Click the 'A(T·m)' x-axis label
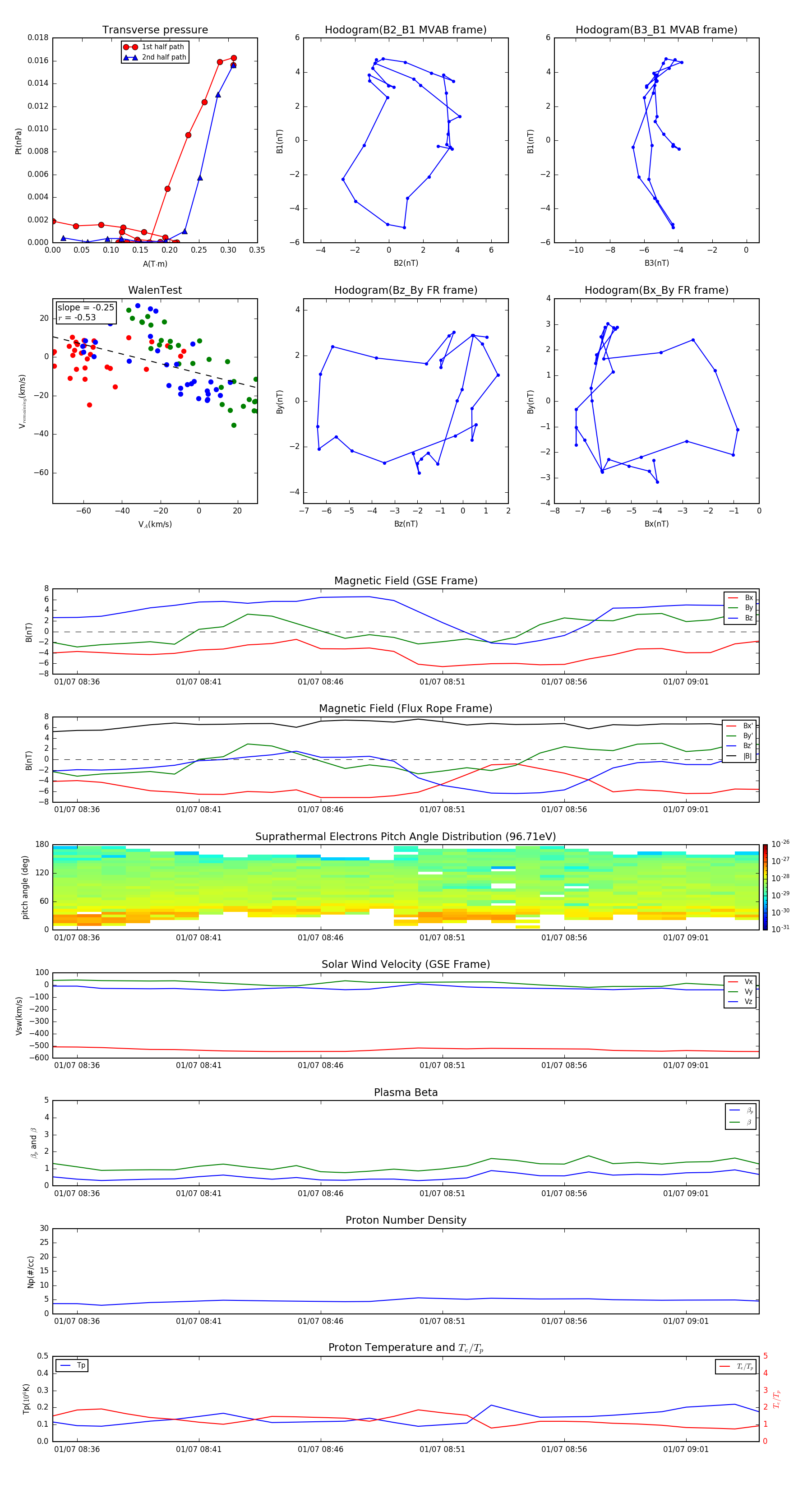This screenshot has width=812, height=1489. [155, 264]
